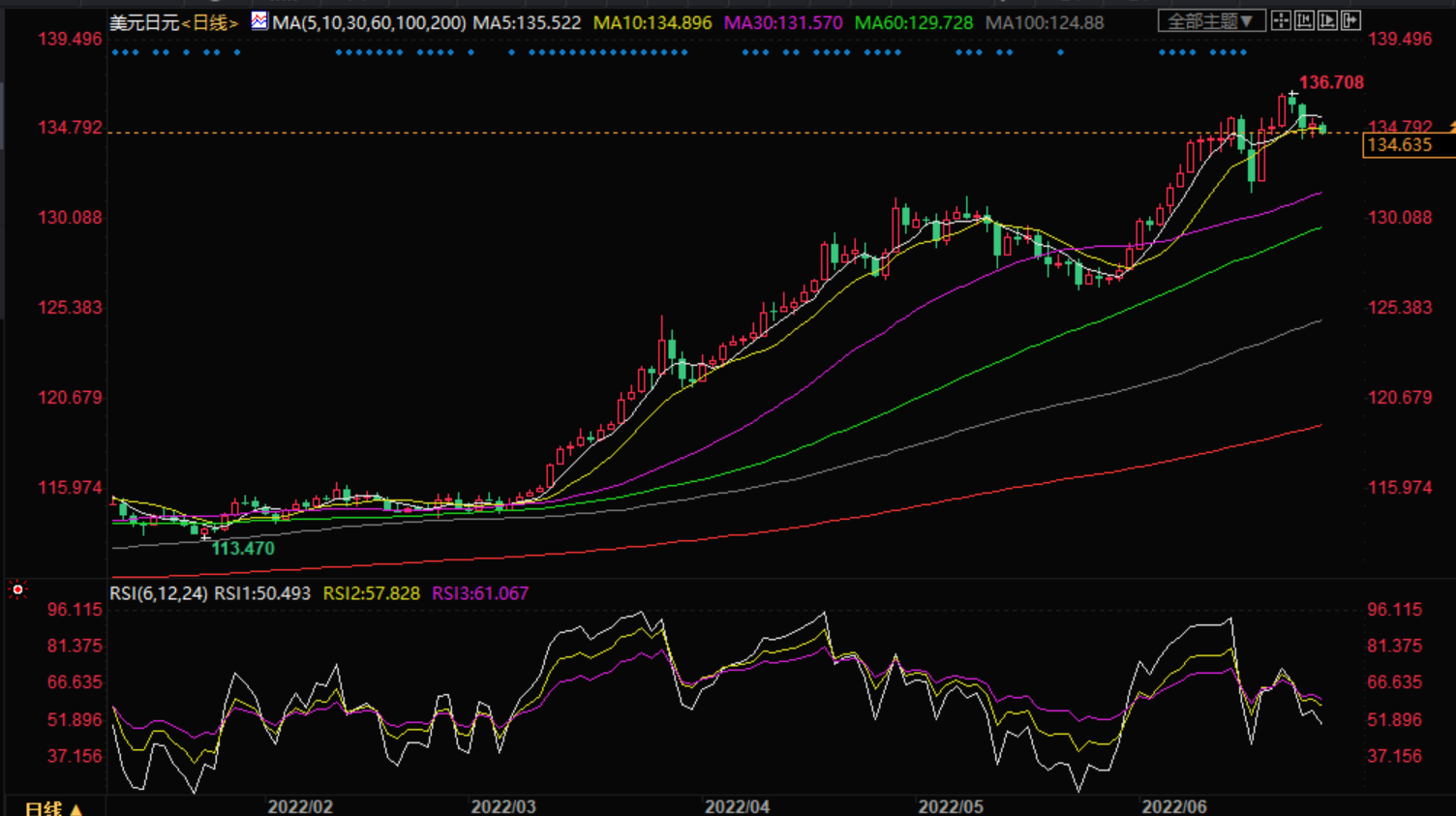This screenshot has height=816, width=1456.
Task: Click the 113.470 low price label
Action: pos(243,549)
